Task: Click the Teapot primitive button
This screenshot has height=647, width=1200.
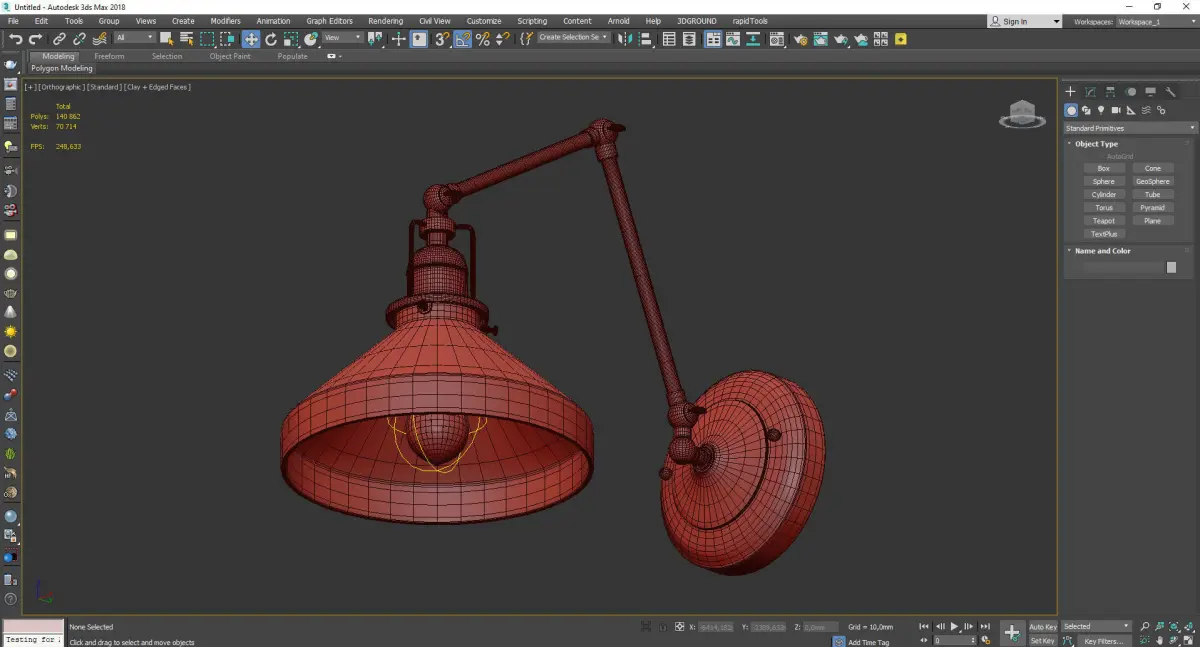Action: coord(1103,221)
